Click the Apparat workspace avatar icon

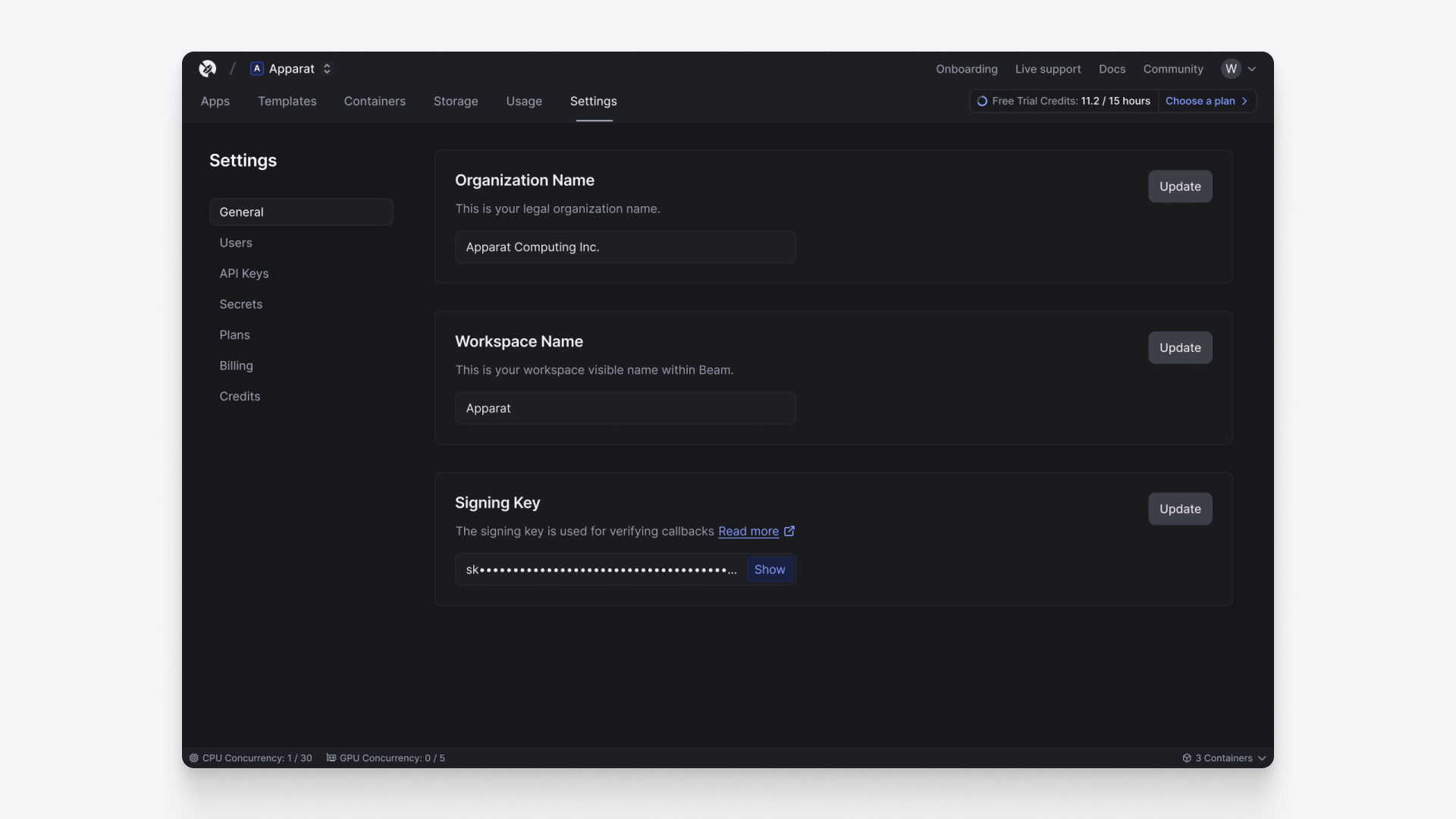[x=257, y=69]
